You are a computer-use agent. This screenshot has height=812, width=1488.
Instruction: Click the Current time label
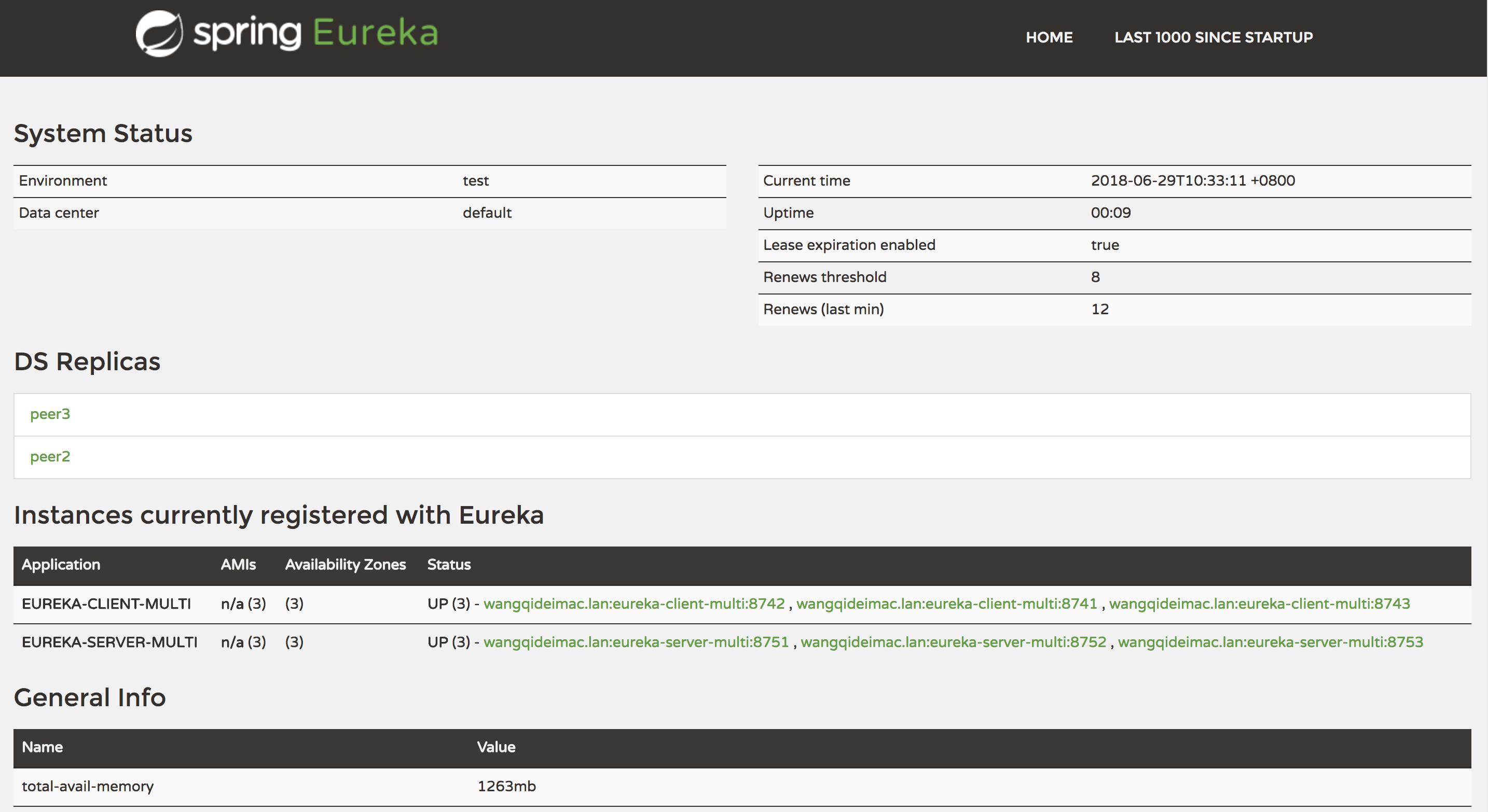(x=806, y=181)
